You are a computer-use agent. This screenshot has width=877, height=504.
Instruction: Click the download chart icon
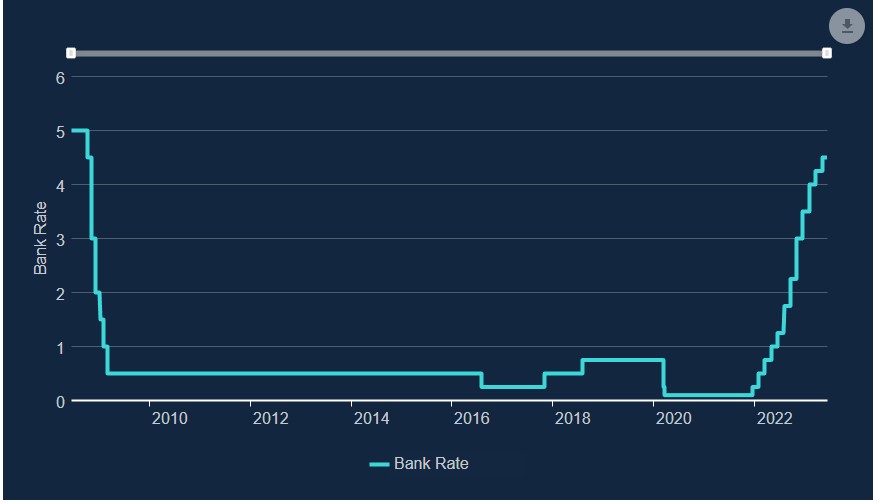click(x=846, y=26)
